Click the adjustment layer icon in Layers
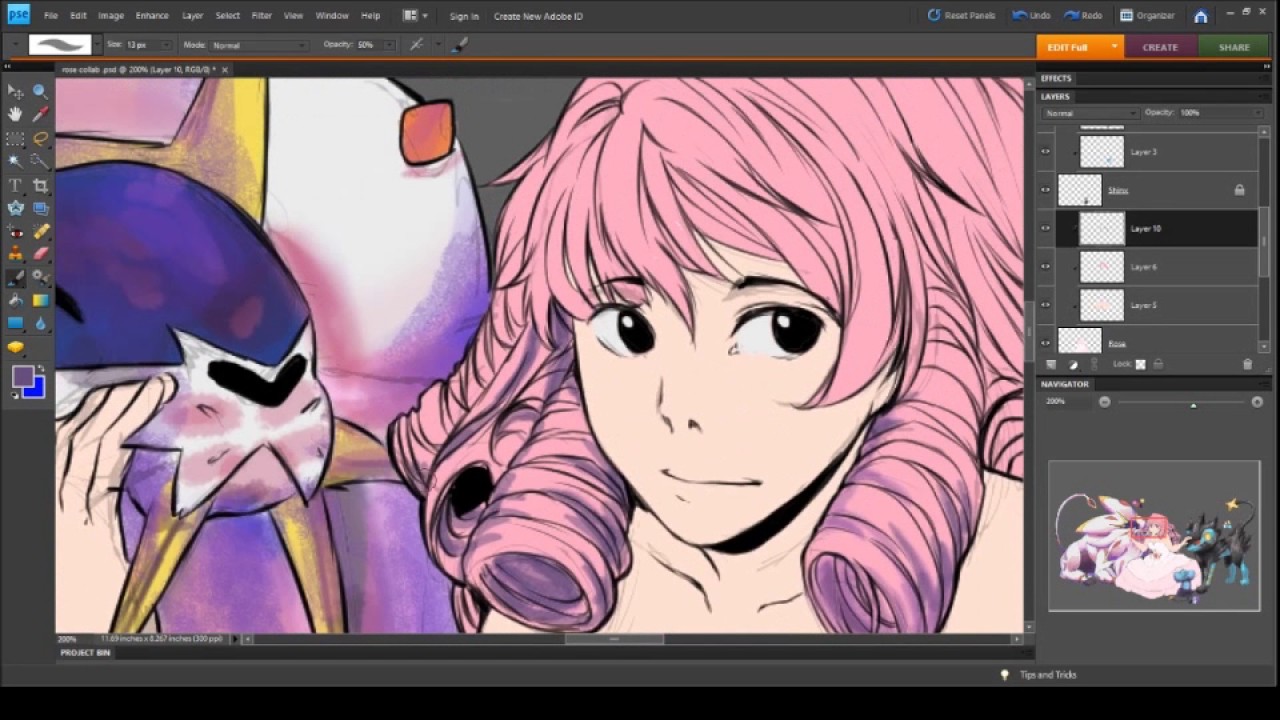Image resolution: width=1280 pixels, height=720 pixels. click(1073, 365)
